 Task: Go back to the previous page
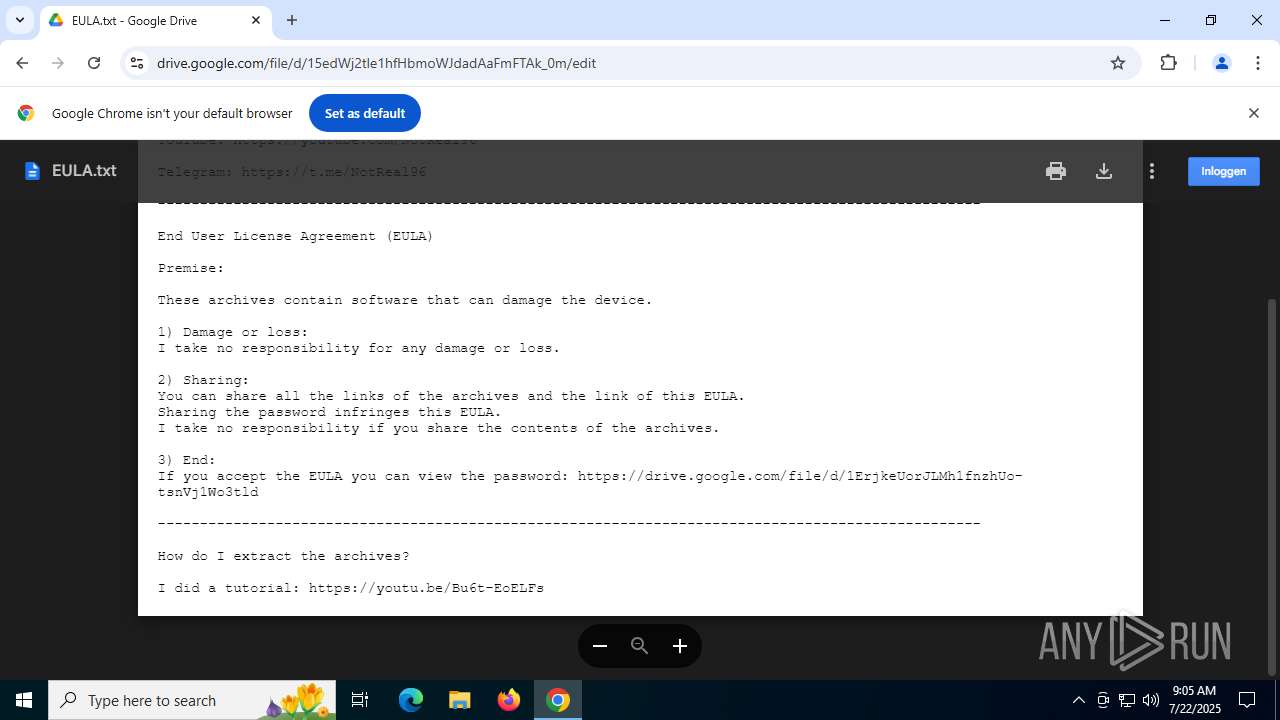point(22,63)
